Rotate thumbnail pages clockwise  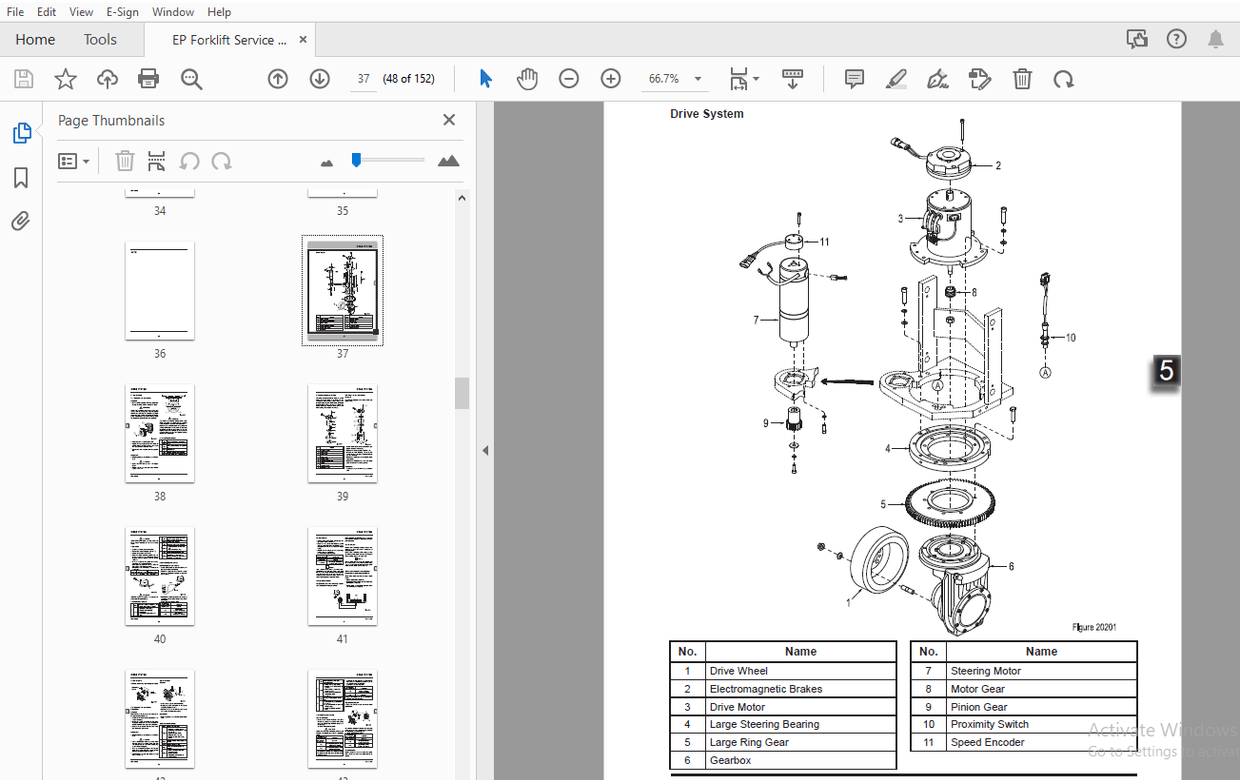[219, 160]
